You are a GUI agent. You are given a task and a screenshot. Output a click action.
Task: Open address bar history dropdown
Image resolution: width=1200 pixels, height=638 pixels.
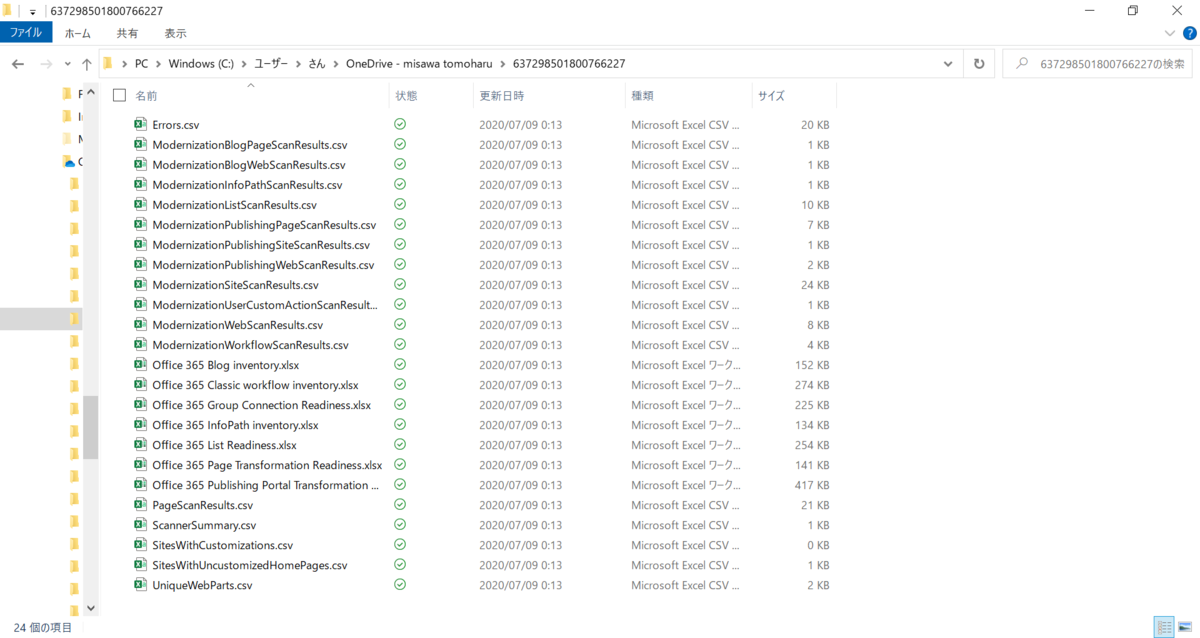pyautogui.click(x=948, y=64)
